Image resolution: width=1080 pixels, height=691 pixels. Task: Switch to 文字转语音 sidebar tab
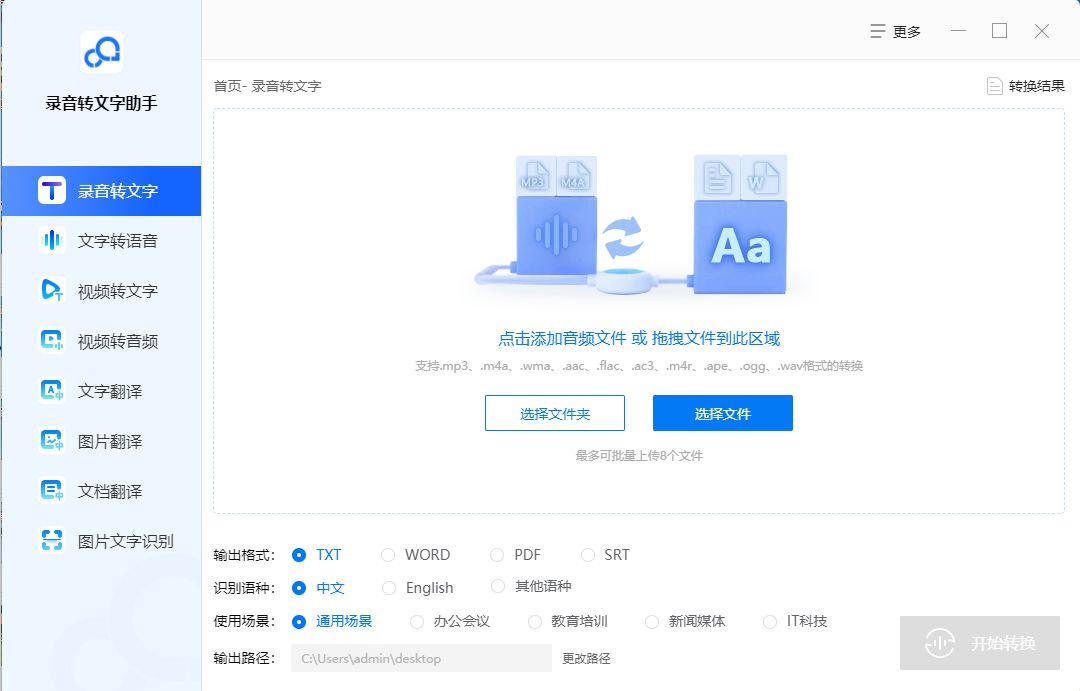[x=101, y=240]
